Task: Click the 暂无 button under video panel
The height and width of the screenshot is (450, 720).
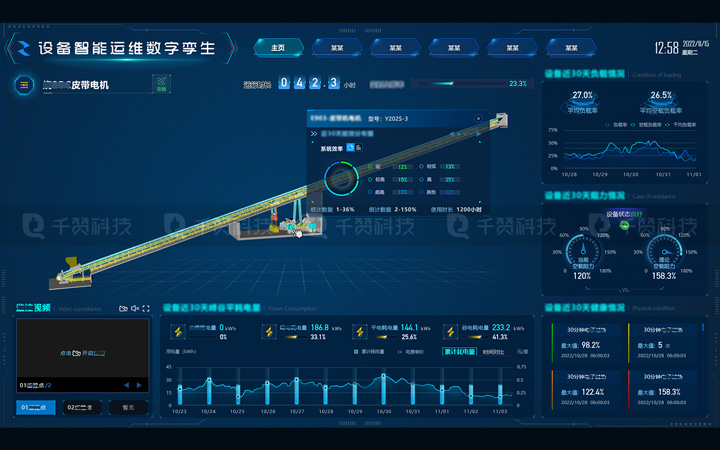Action: 128,407
